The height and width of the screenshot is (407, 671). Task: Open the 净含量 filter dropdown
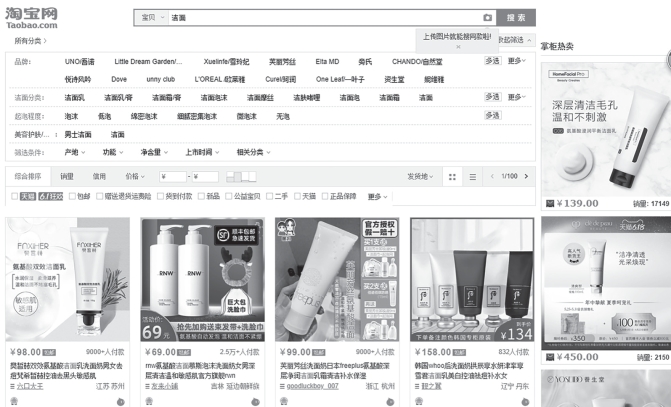(154, 152)
